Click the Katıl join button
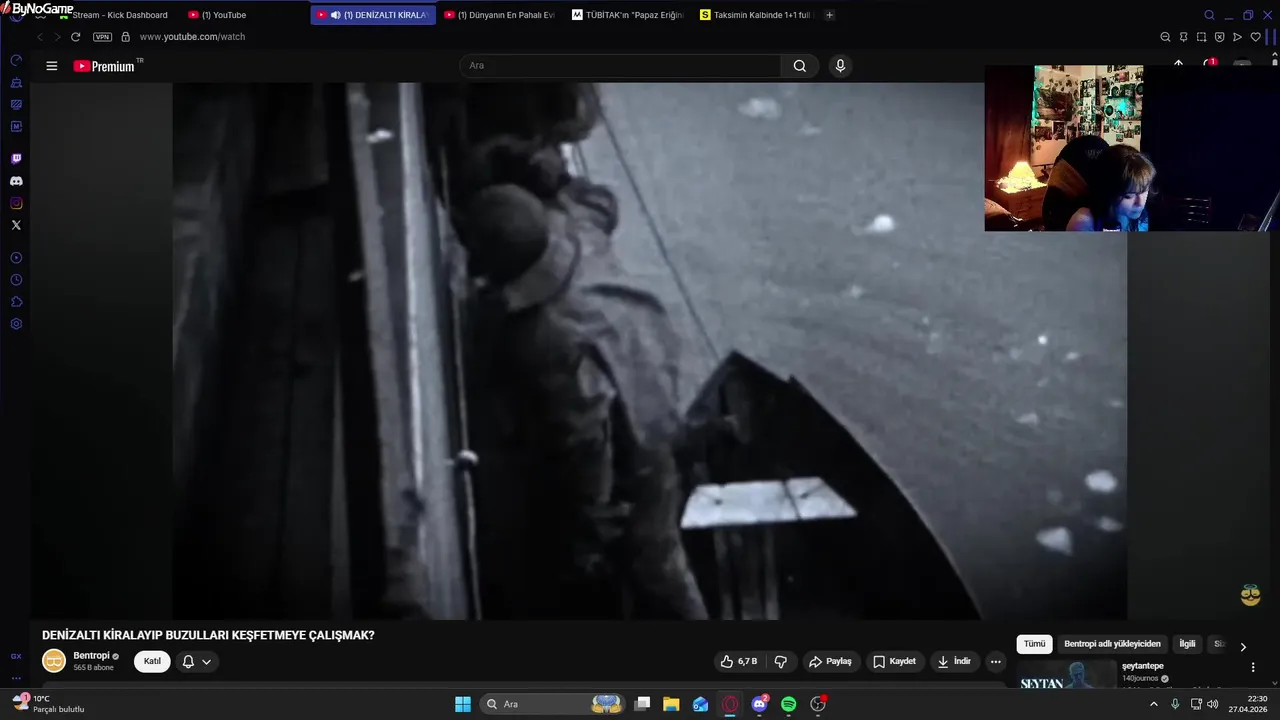 [x=152, y=661]
